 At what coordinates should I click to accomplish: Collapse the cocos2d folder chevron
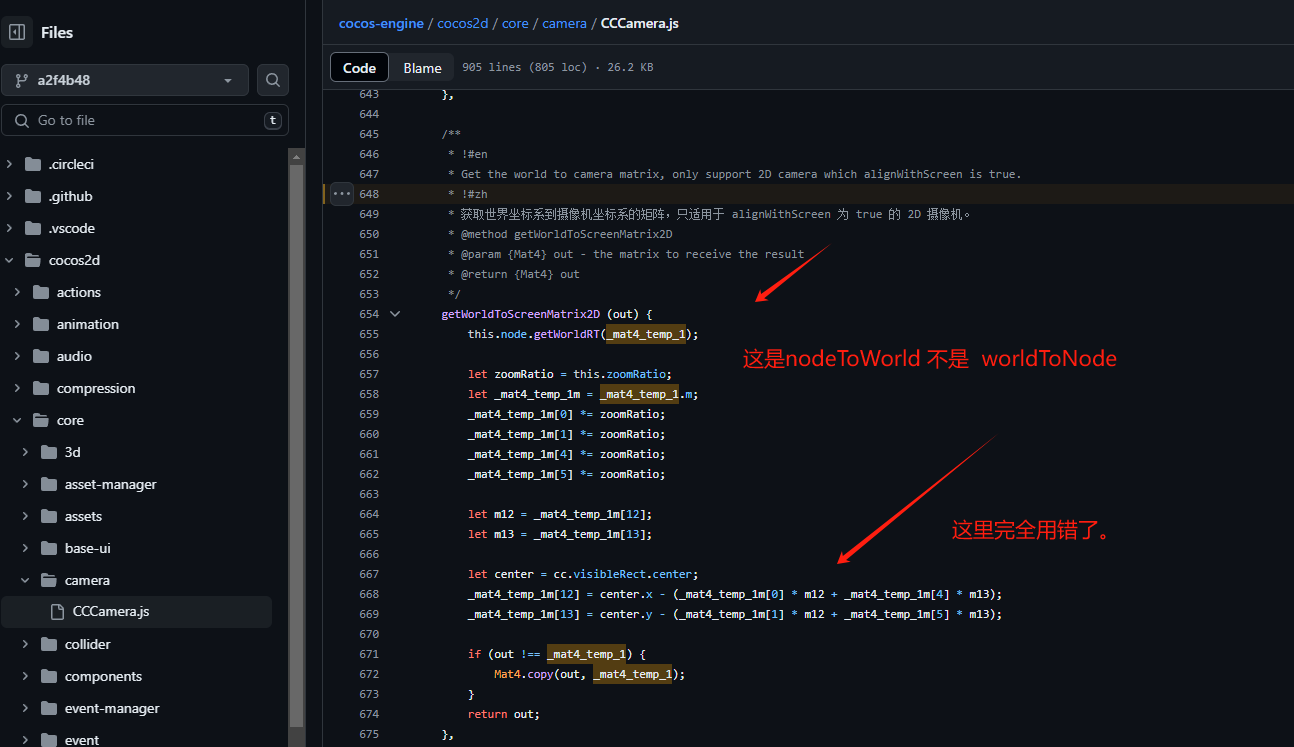click(10, 260)
